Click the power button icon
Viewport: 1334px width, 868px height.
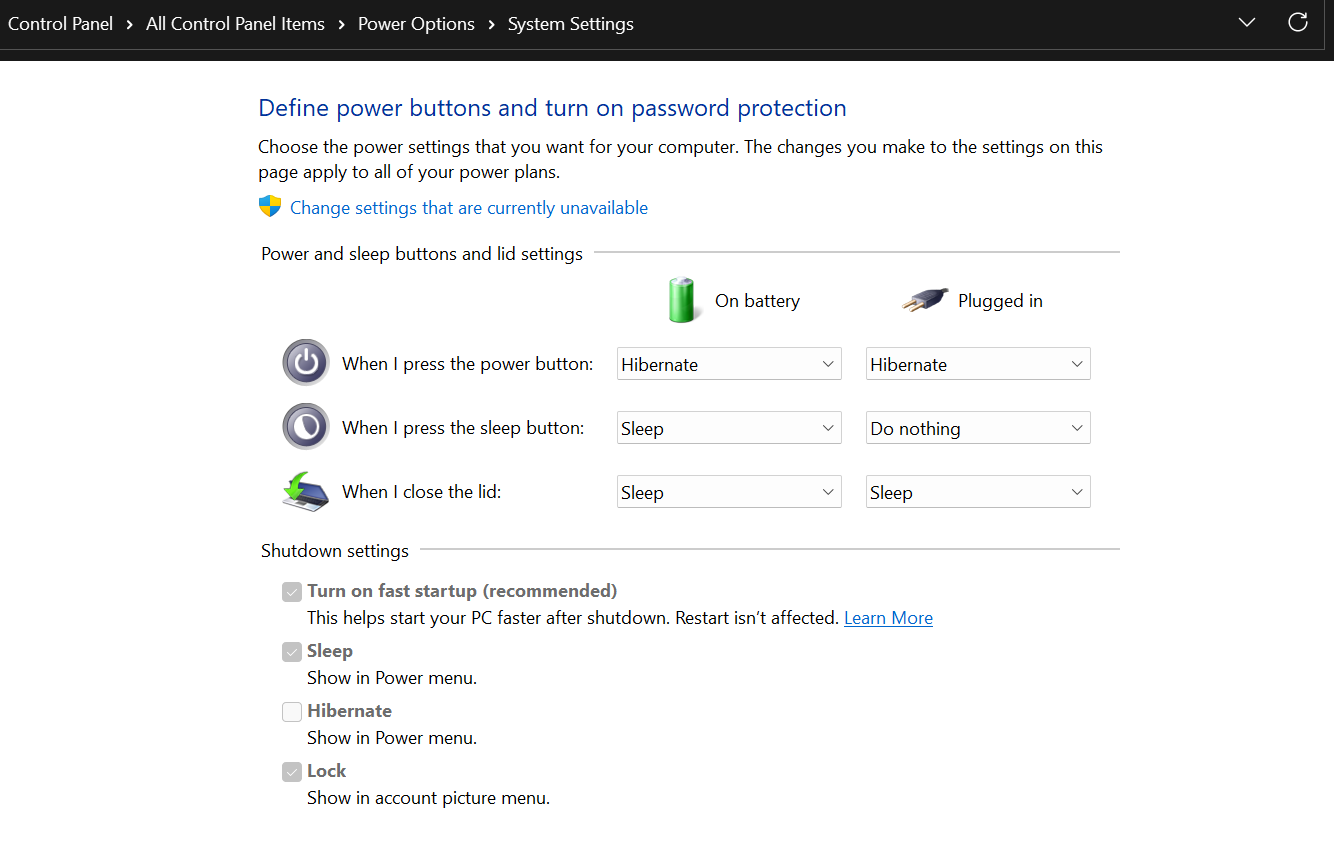(305, 362)
